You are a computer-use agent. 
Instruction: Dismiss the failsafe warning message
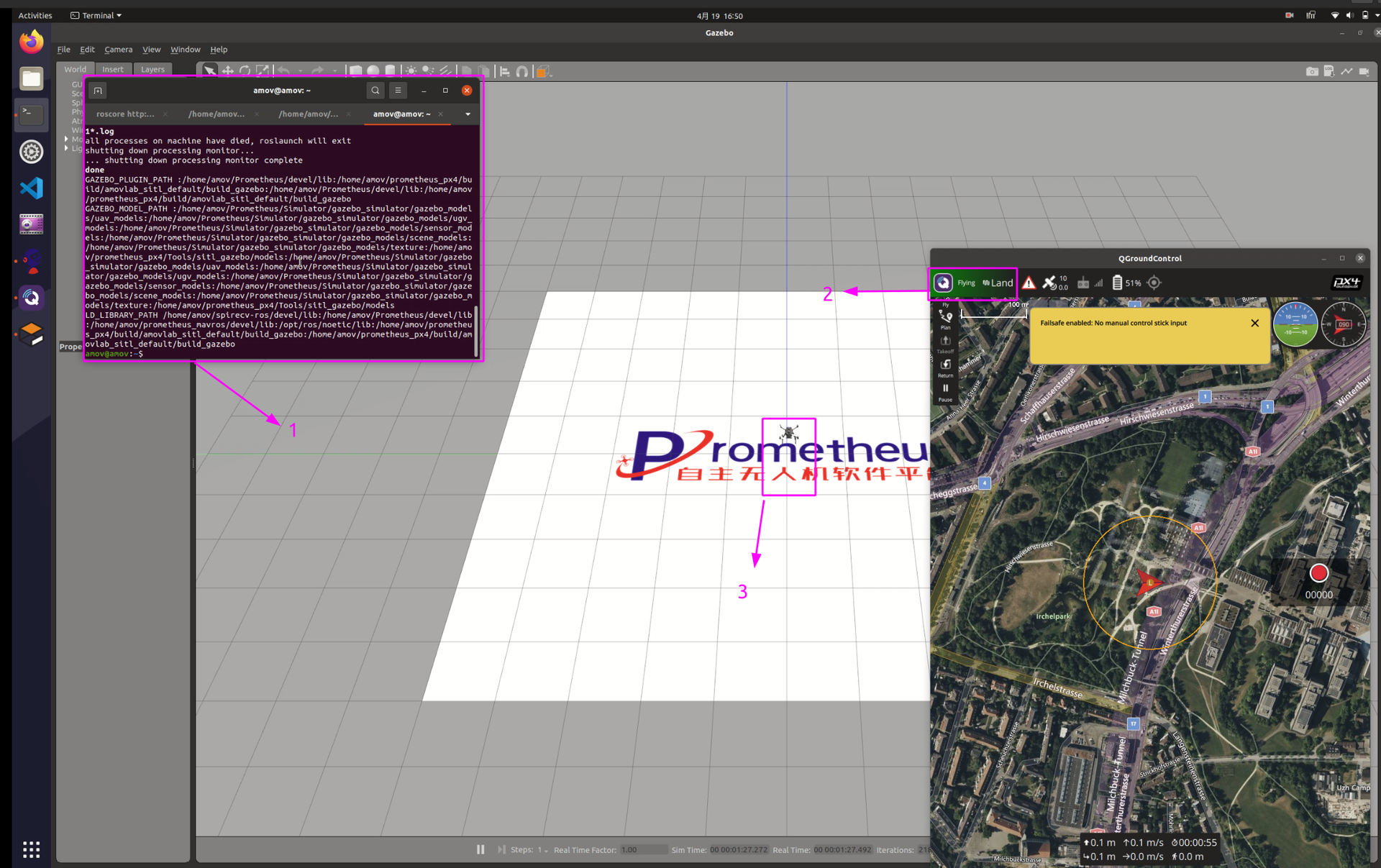(1254, 323)
